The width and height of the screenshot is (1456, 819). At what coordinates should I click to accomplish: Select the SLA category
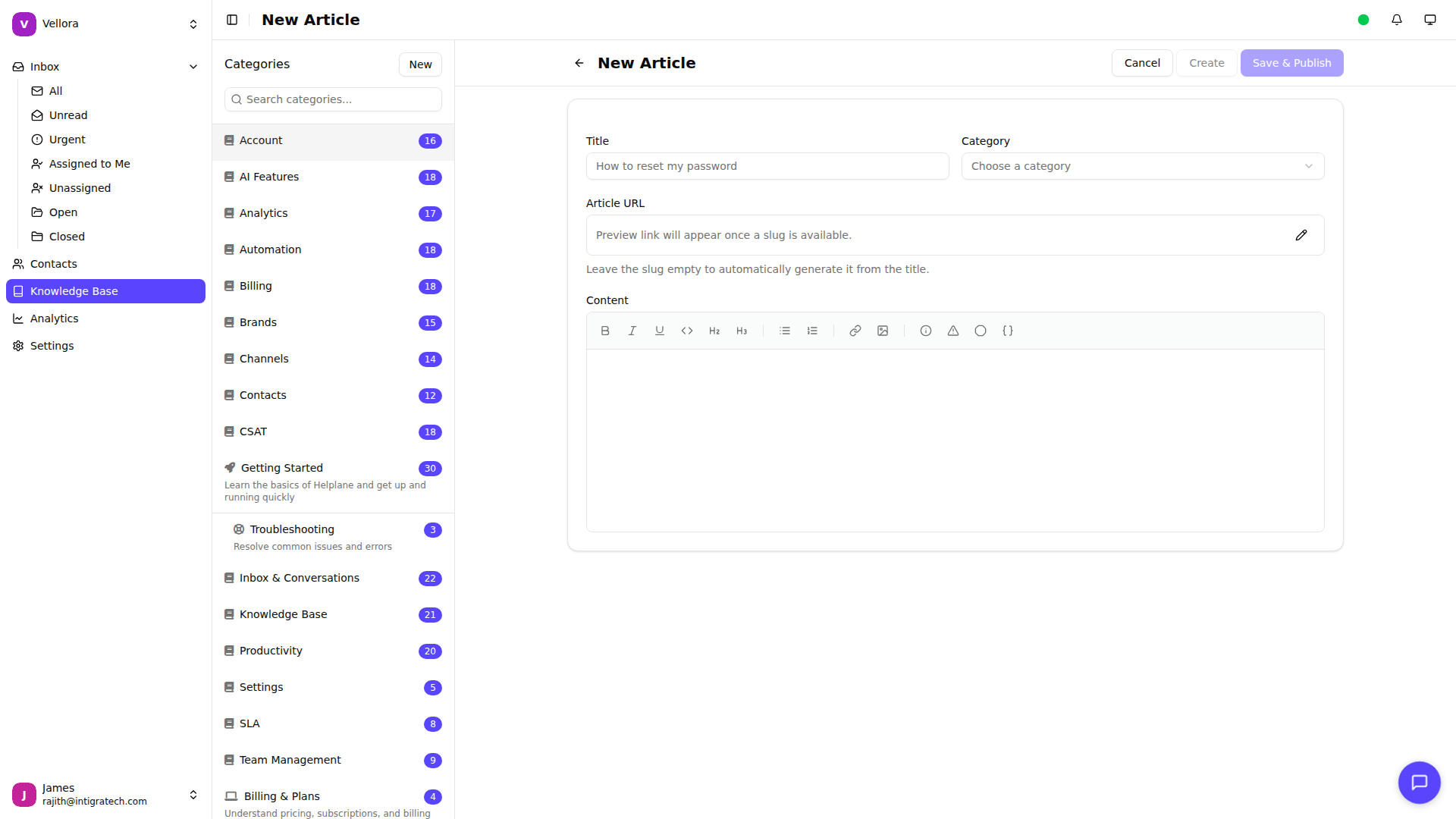tap(333, 724)
